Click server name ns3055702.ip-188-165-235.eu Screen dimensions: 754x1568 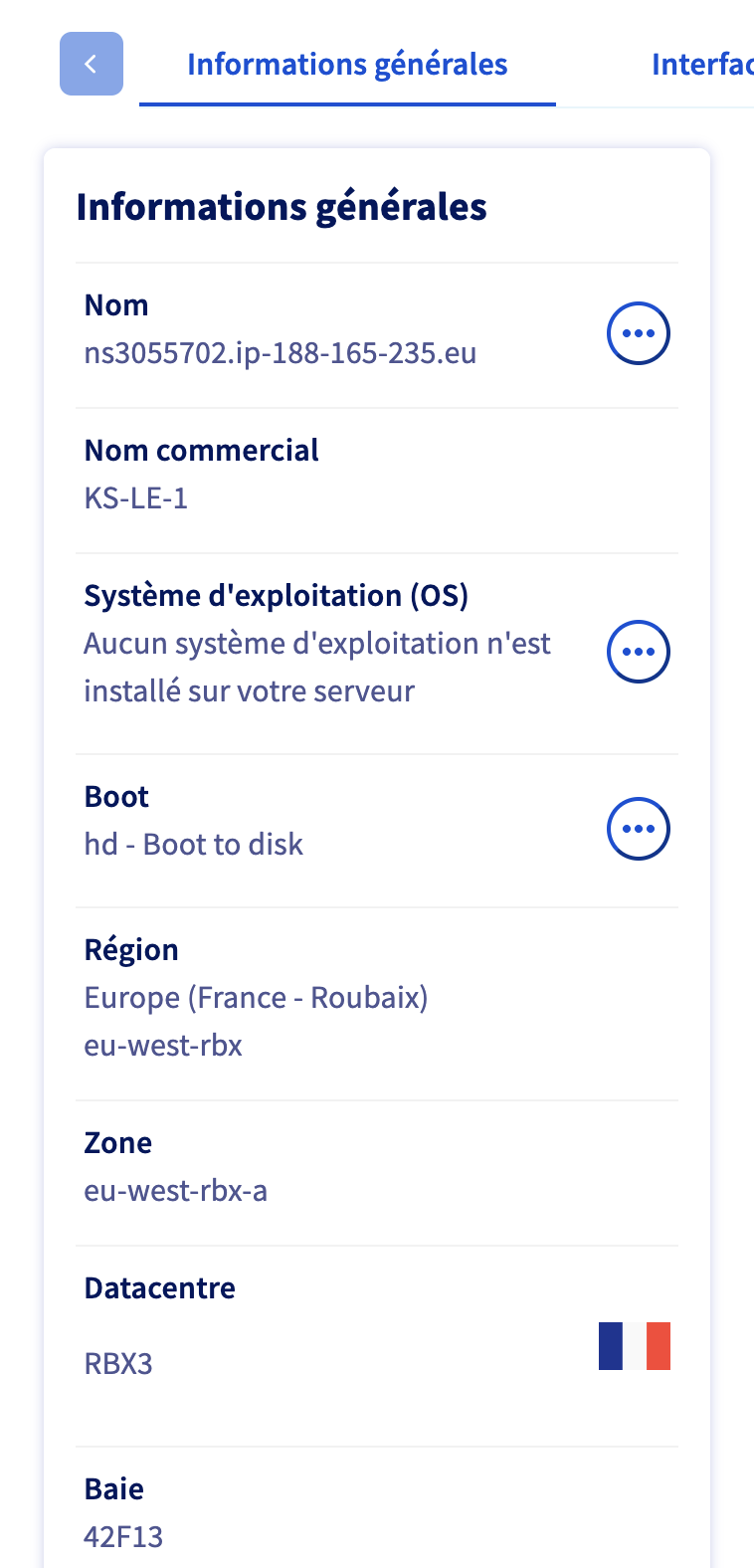(x=281, y=353)
